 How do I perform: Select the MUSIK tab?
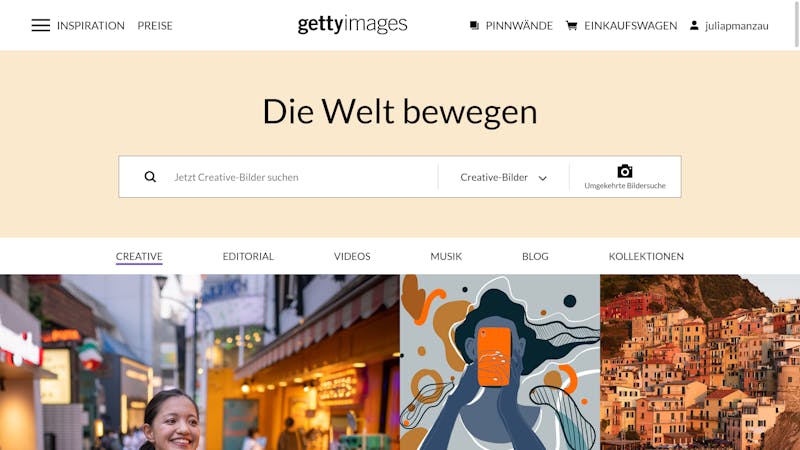[446, 256]
